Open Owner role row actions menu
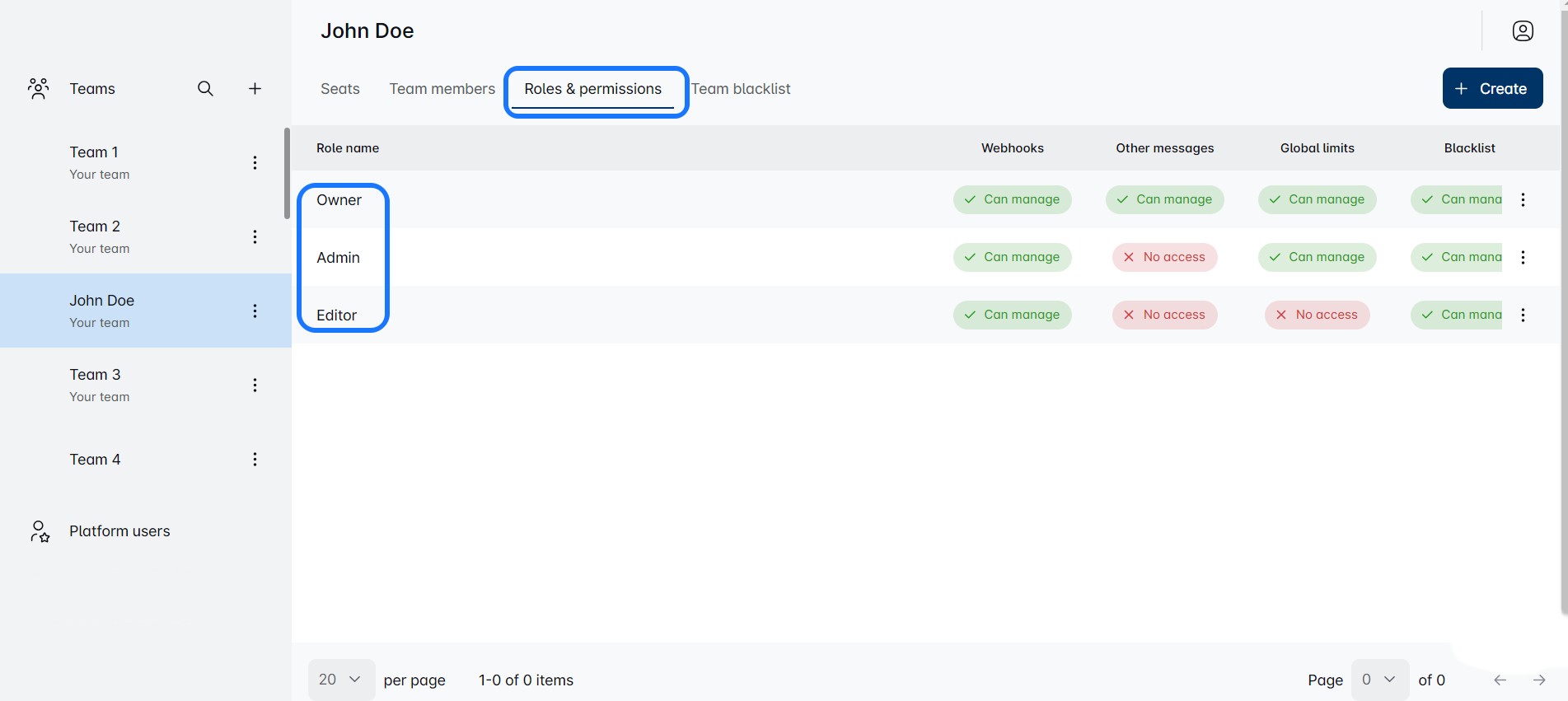 [1523, 200]
